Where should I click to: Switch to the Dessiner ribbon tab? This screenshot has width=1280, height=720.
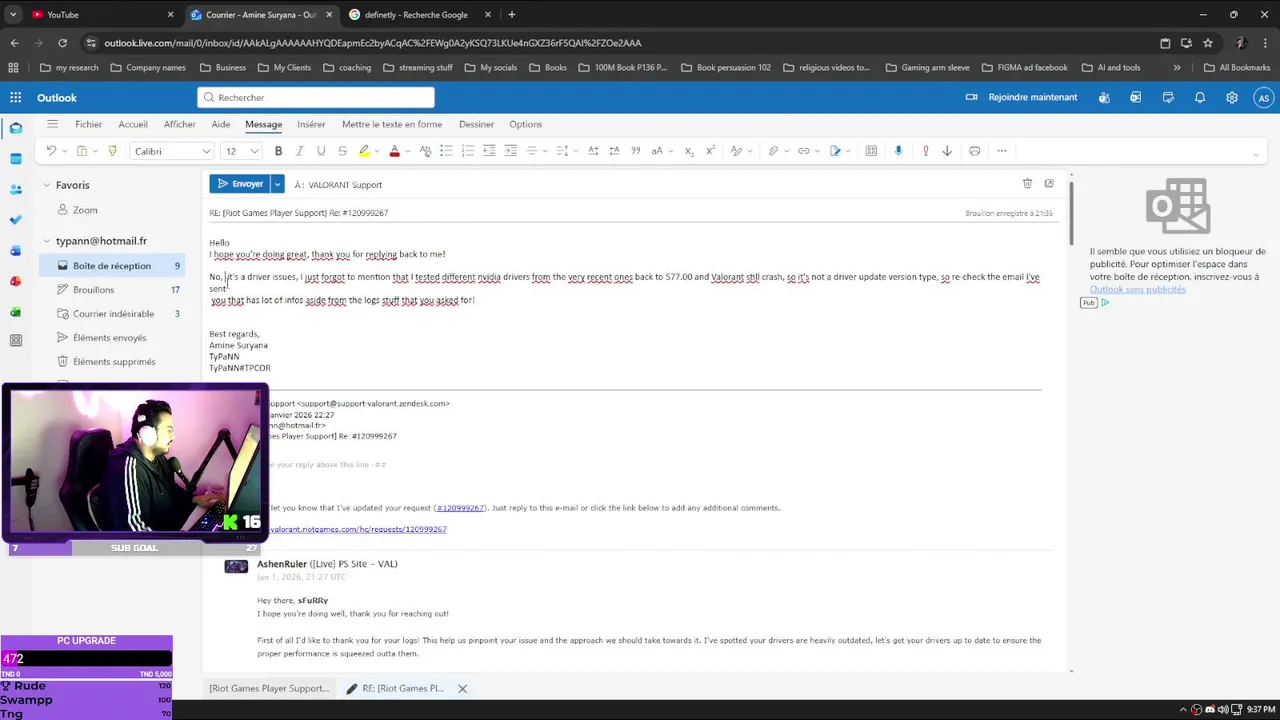tap(476, 124)
